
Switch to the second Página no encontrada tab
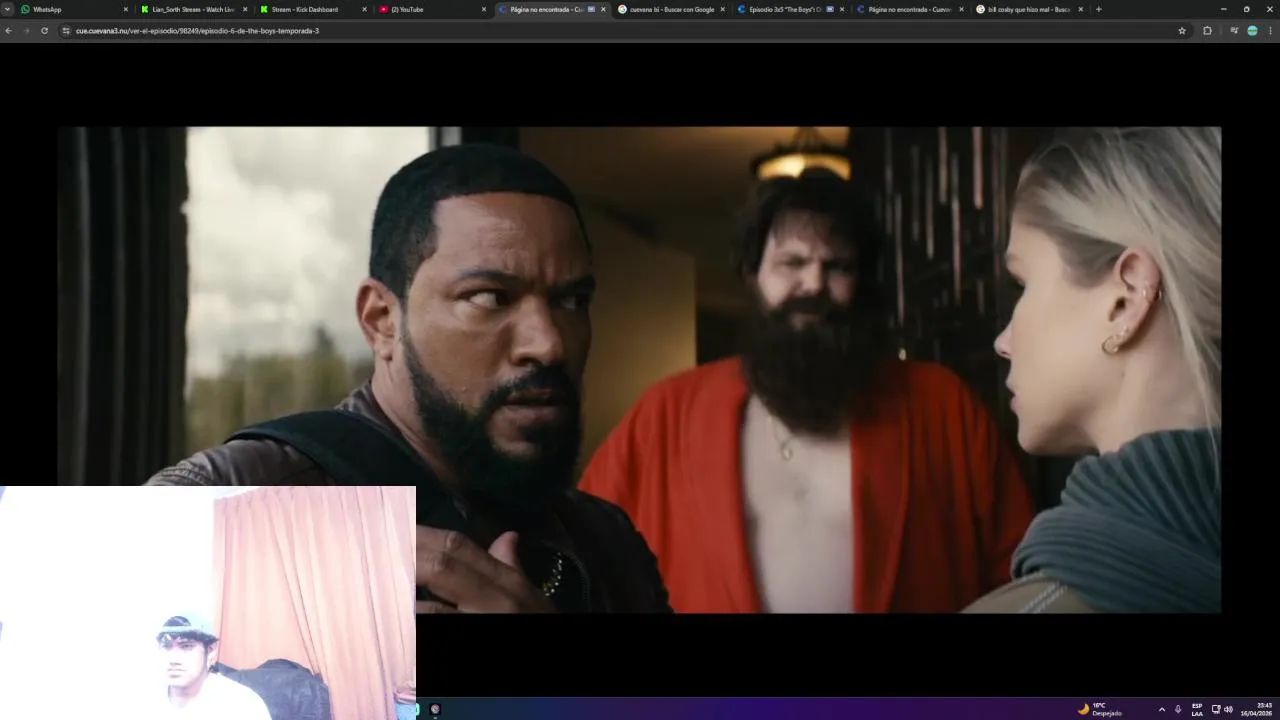(909, 9)
